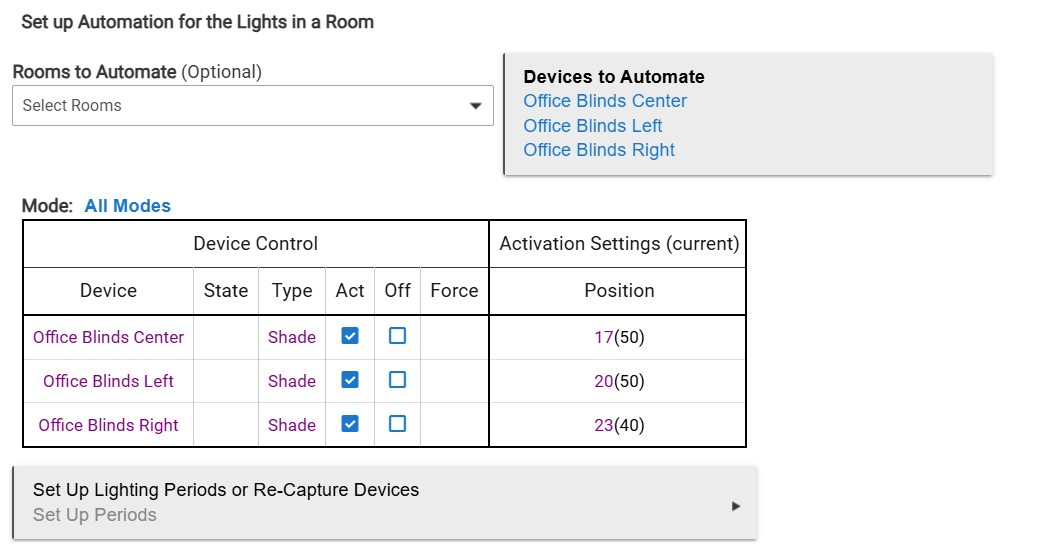The height and width of the screenshot is (548, 1061).
Task: Click Office Blinds Left in the table
Action: pos(108,381)
